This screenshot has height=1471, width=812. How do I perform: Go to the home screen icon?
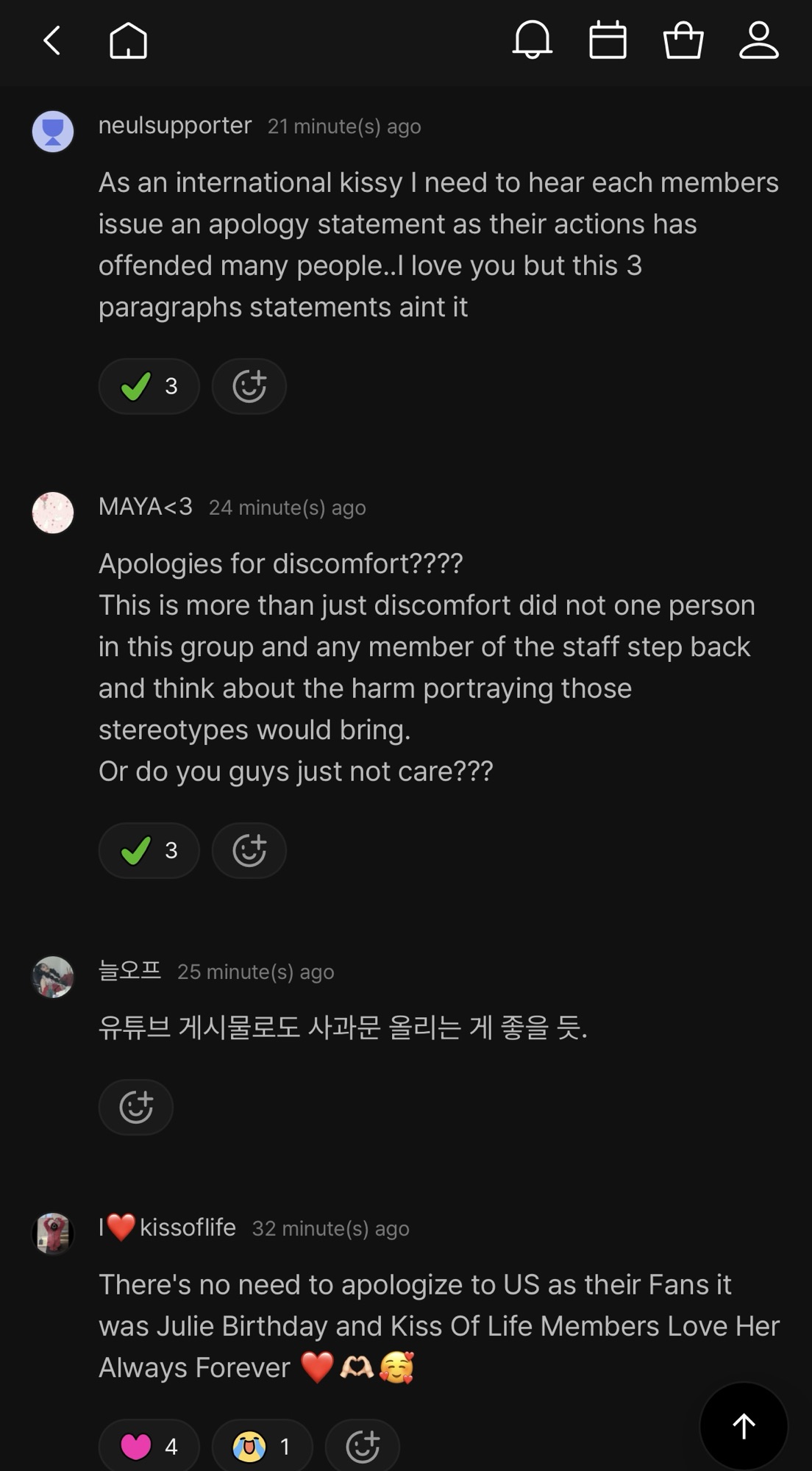coord(129,40)
